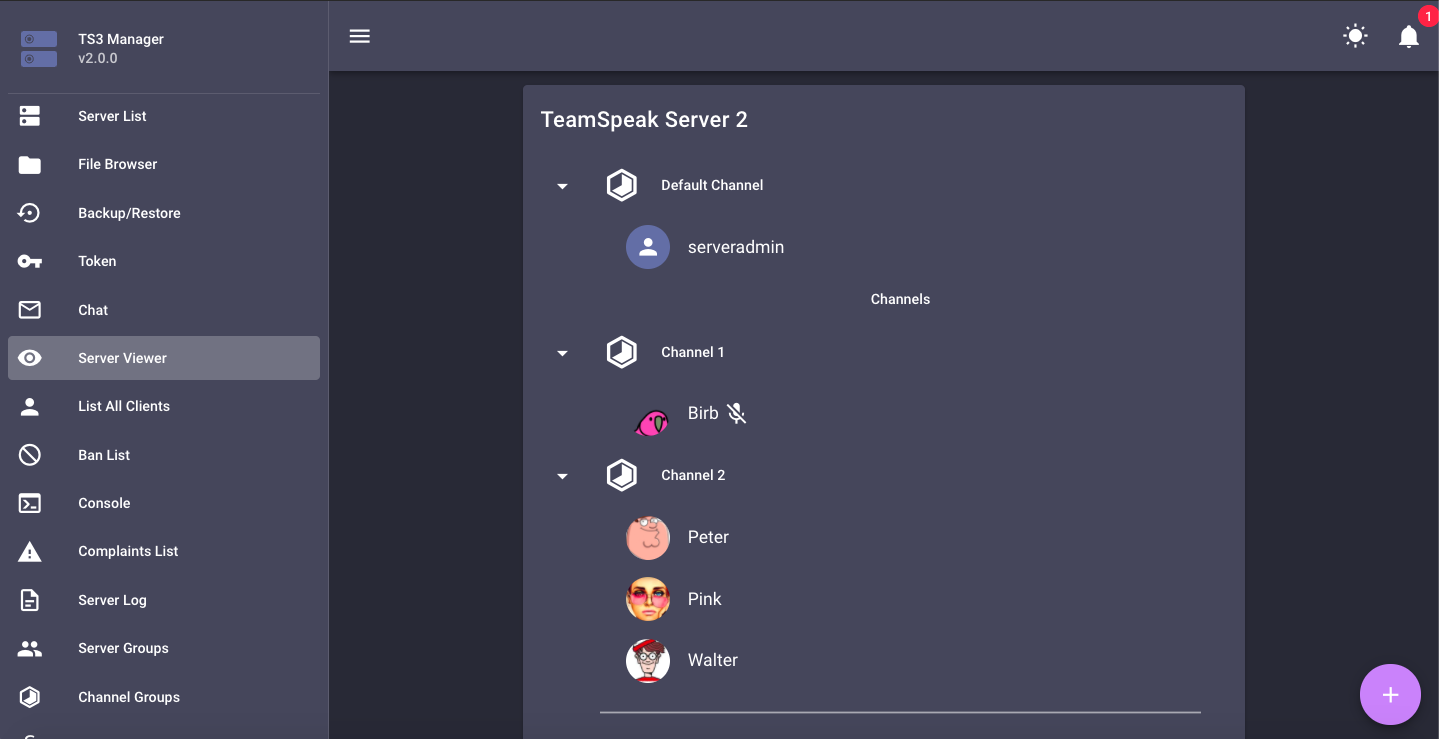The image size is (1439, 739).
Task: Click the red notification count badge
Action: pos(1427,16)
